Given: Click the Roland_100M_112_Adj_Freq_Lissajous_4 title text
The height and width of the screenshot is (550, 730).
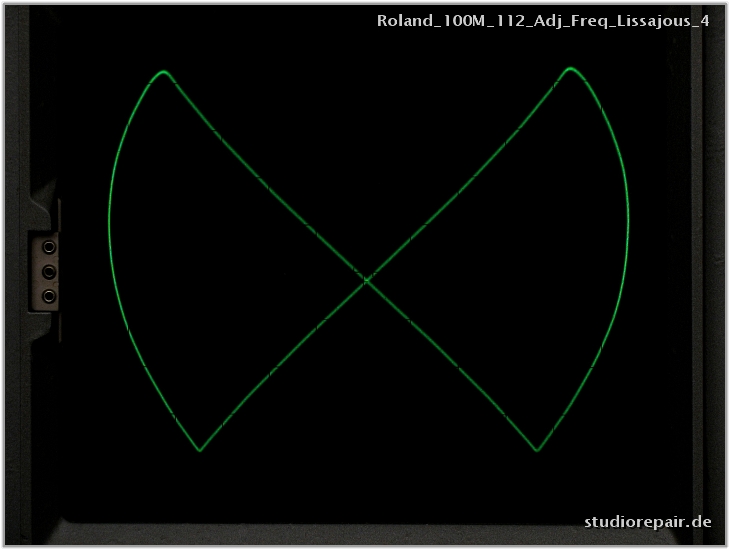Looking at the screenshot, I should coord(543,21).
